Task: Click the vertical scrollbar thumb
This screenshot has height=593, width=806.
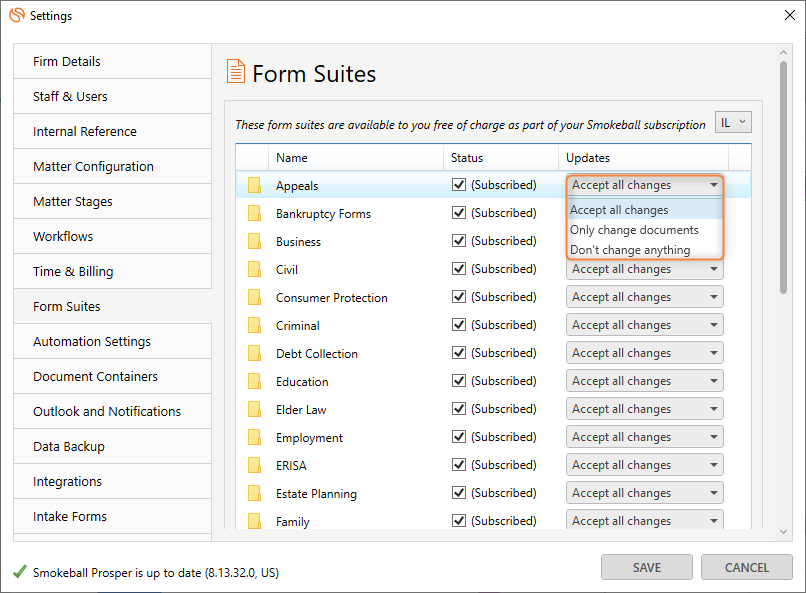Action: point(783,177)
